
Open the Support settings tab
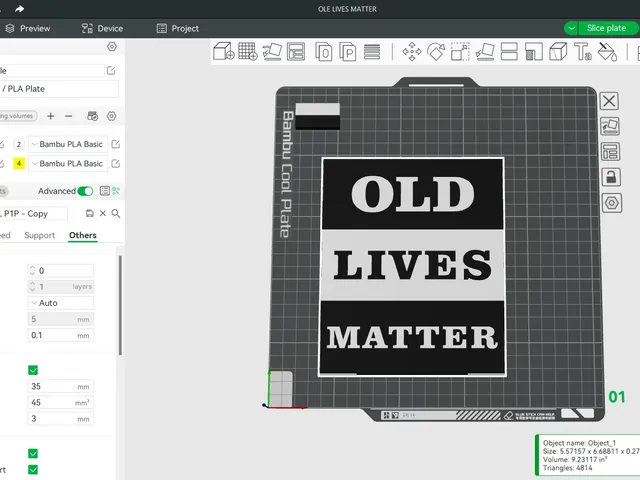coord(39,235)
